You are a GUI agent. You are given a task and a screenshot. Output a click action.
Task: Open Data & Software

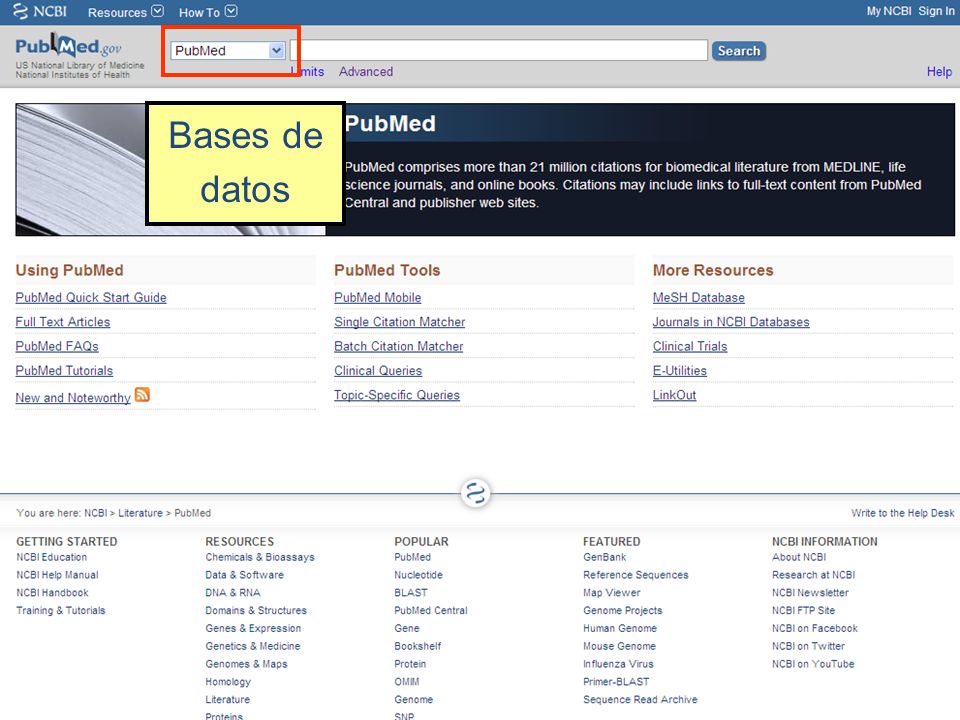pyautogui.click(x=245, y=575)
